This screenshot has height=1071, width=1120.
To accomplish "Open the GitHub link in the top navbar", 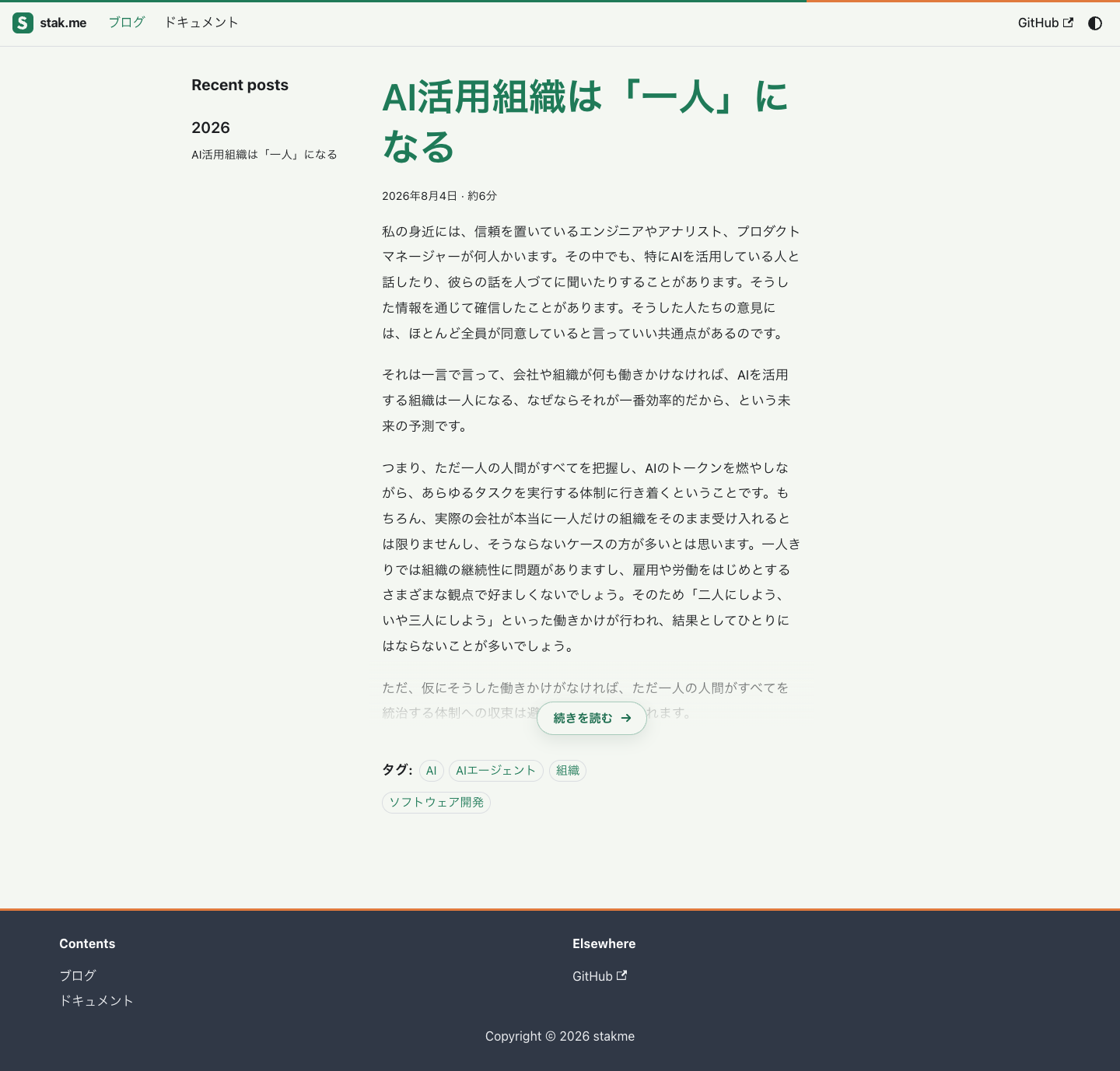I will point(1045,23).
